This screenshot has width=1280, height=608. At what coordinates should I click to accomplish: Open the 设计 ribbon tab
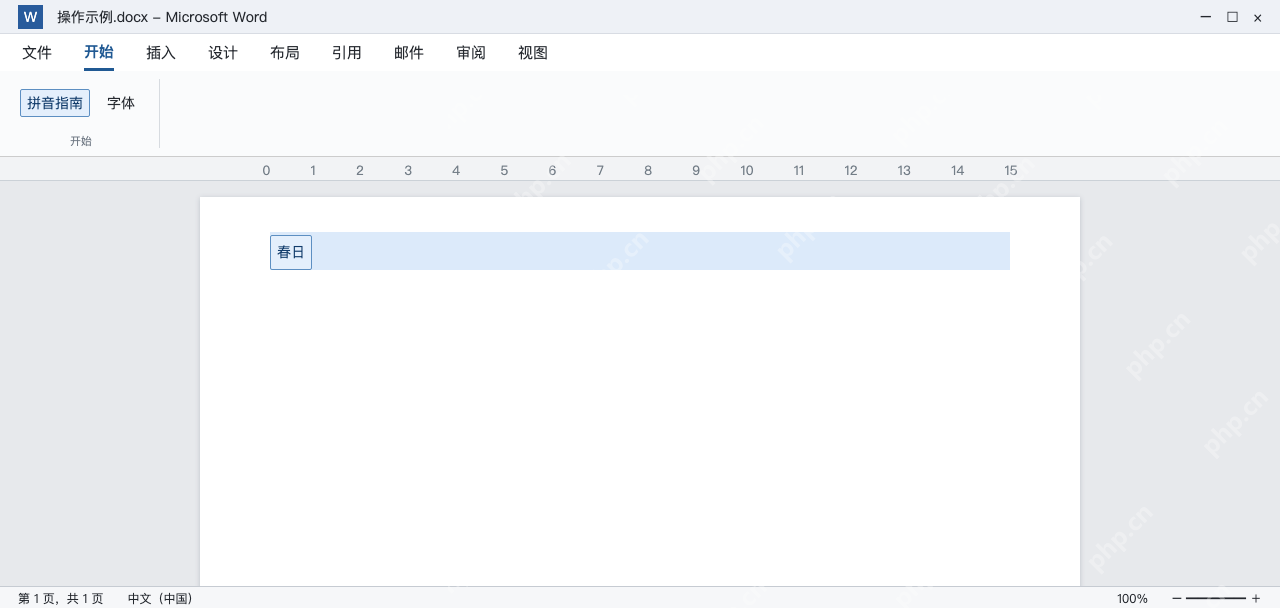[223, 53]
